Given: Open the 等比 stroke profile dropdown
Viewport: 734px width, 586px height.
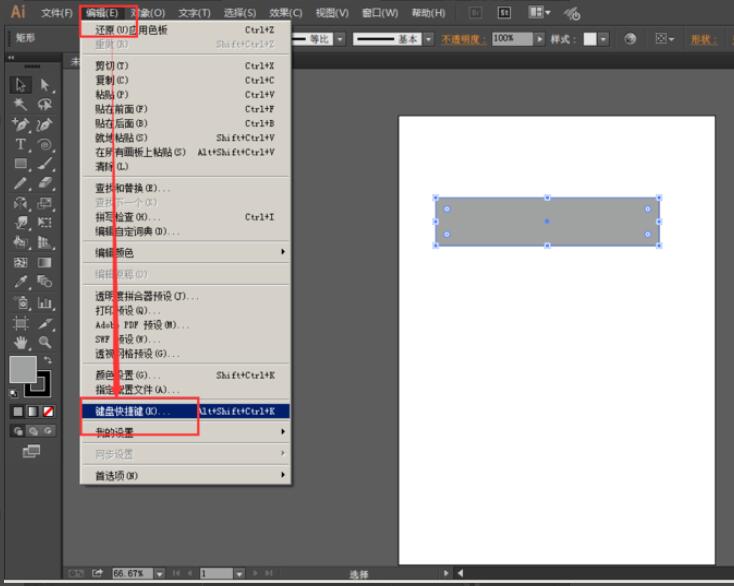Looking at the screenshot, I should (x=340, y=39).
